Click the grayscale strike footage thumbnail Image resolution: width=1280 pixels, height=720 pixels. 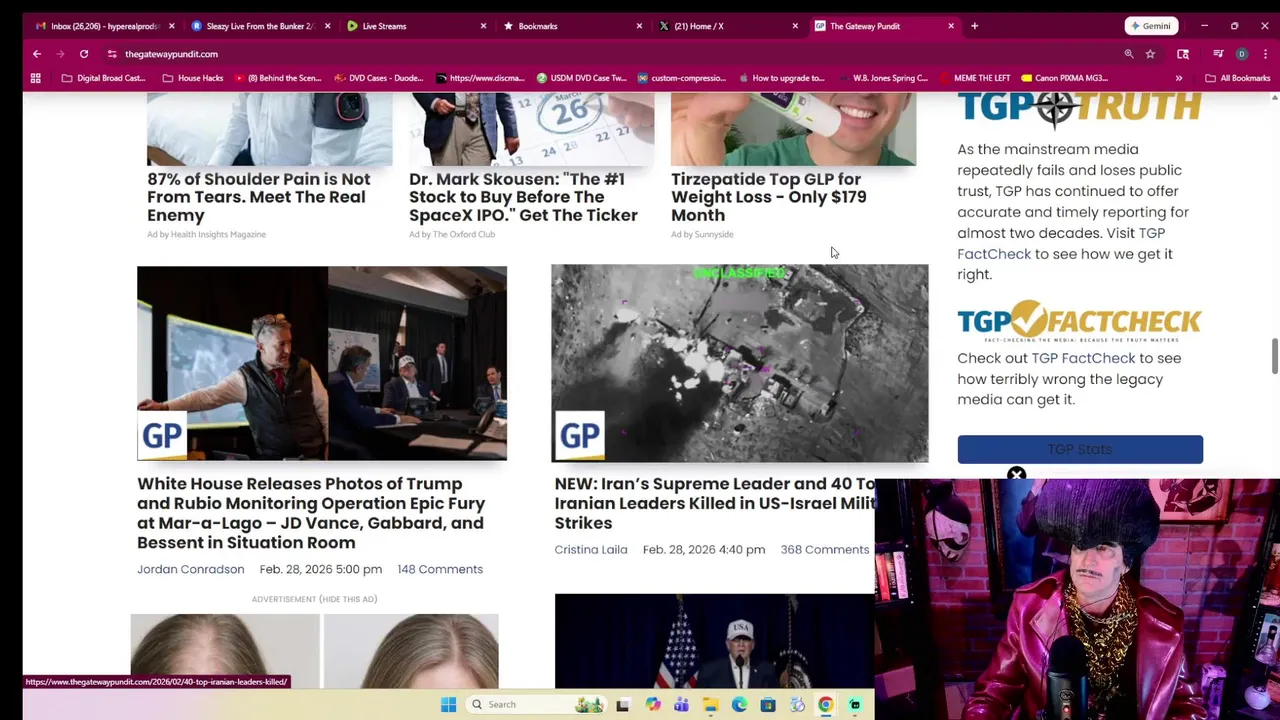(x=740, y=363)
